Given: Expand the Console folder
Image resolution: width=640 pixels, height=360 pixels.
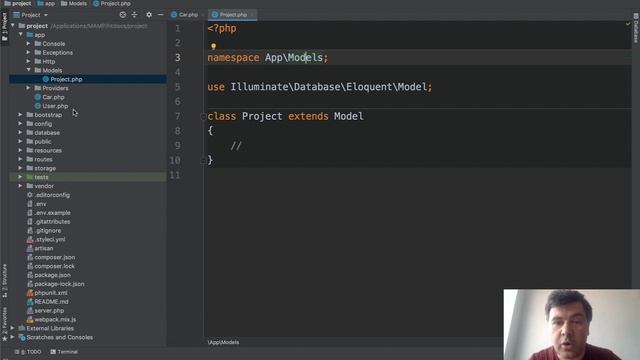Looking at the screenshot, I should pyautogui.click(x=28, y=44).
